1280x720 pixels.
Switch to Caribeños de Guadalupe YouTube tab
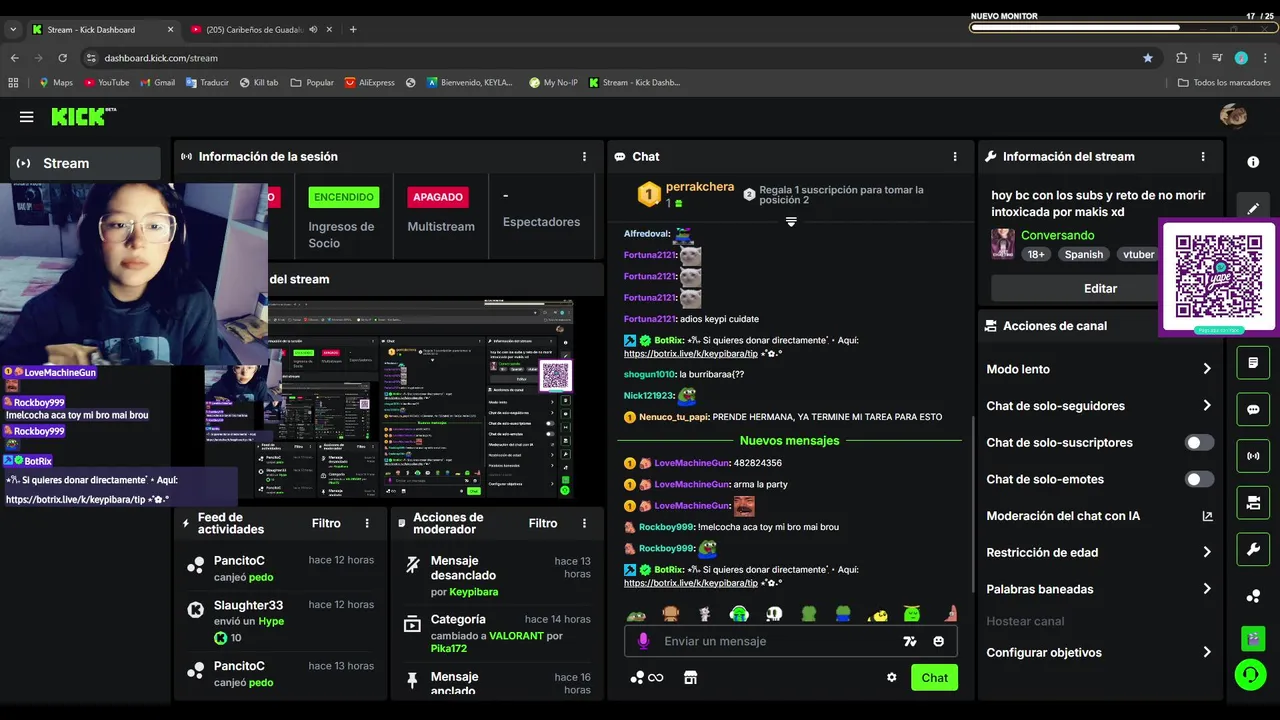point(262,29)
